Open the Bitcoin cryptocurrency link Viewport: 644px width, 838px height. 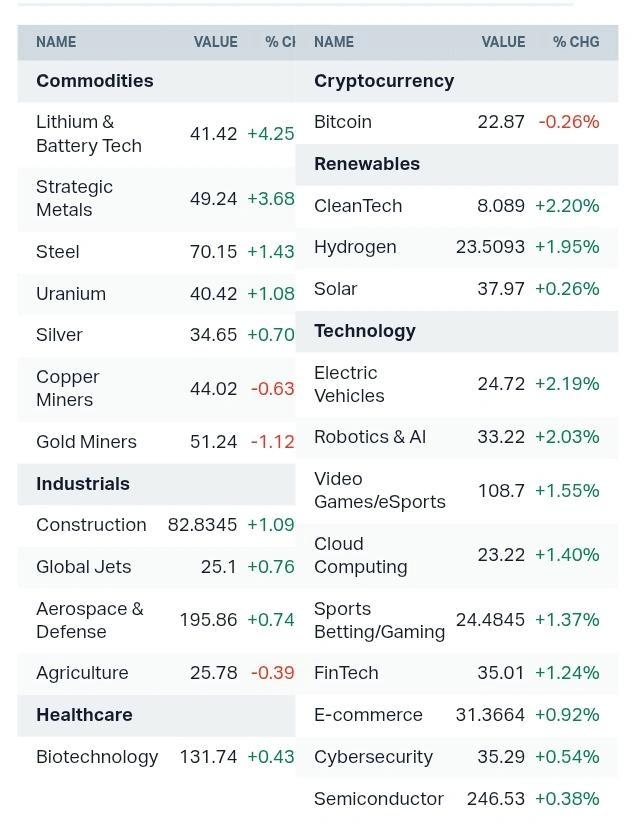[343, 122]
